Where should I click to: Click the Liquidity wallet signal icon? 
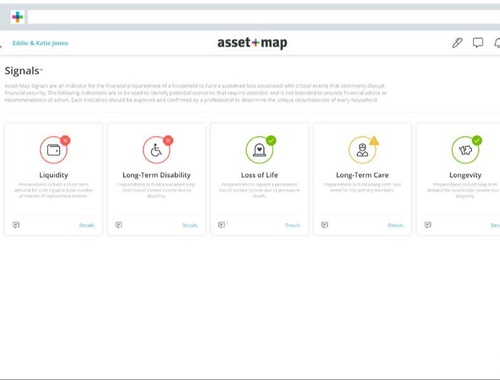coord(53,150)
